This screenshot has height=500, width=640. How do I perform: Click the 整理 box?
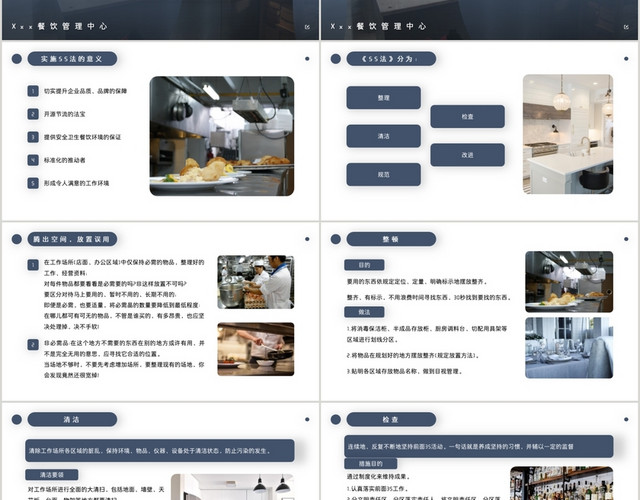[384, 98]
